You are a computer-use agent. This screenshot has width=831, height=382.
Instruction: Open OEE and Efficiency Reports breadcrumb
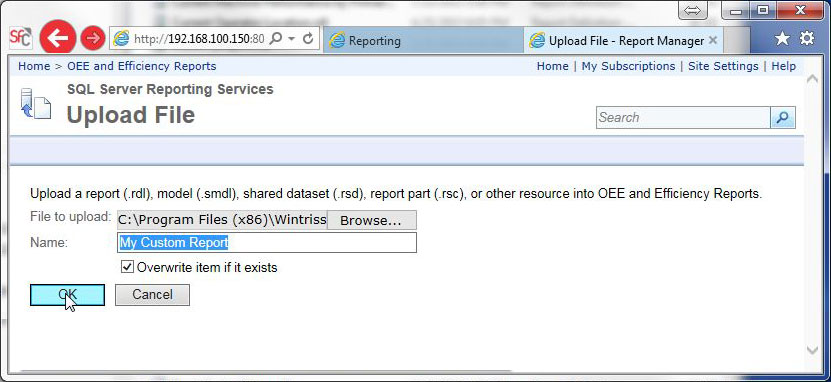pyautogui.click(x=142, y=66)
